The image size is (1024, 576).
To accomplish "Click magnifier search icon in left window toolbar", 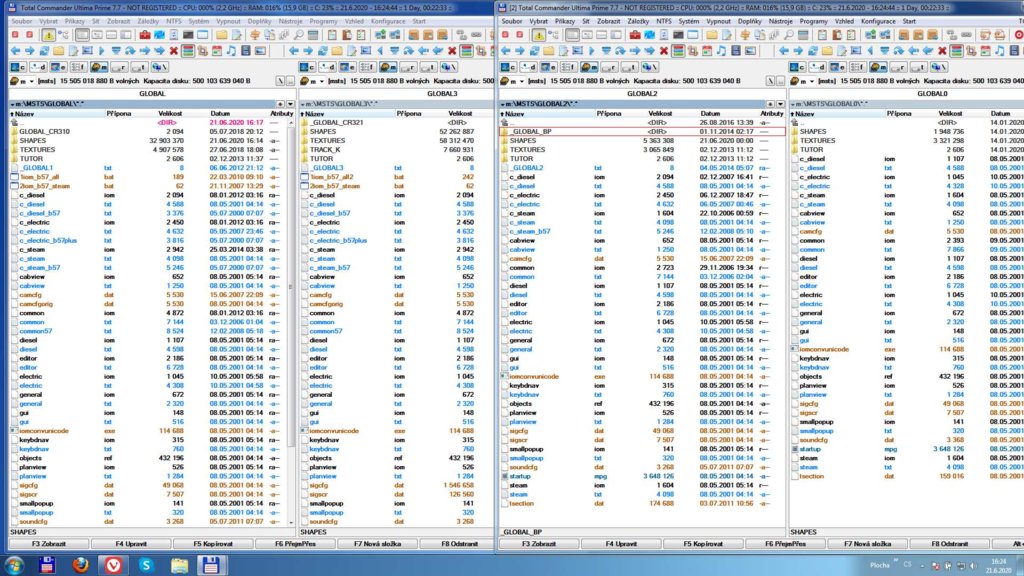I will pyautogui.click(x=298, y=35).
